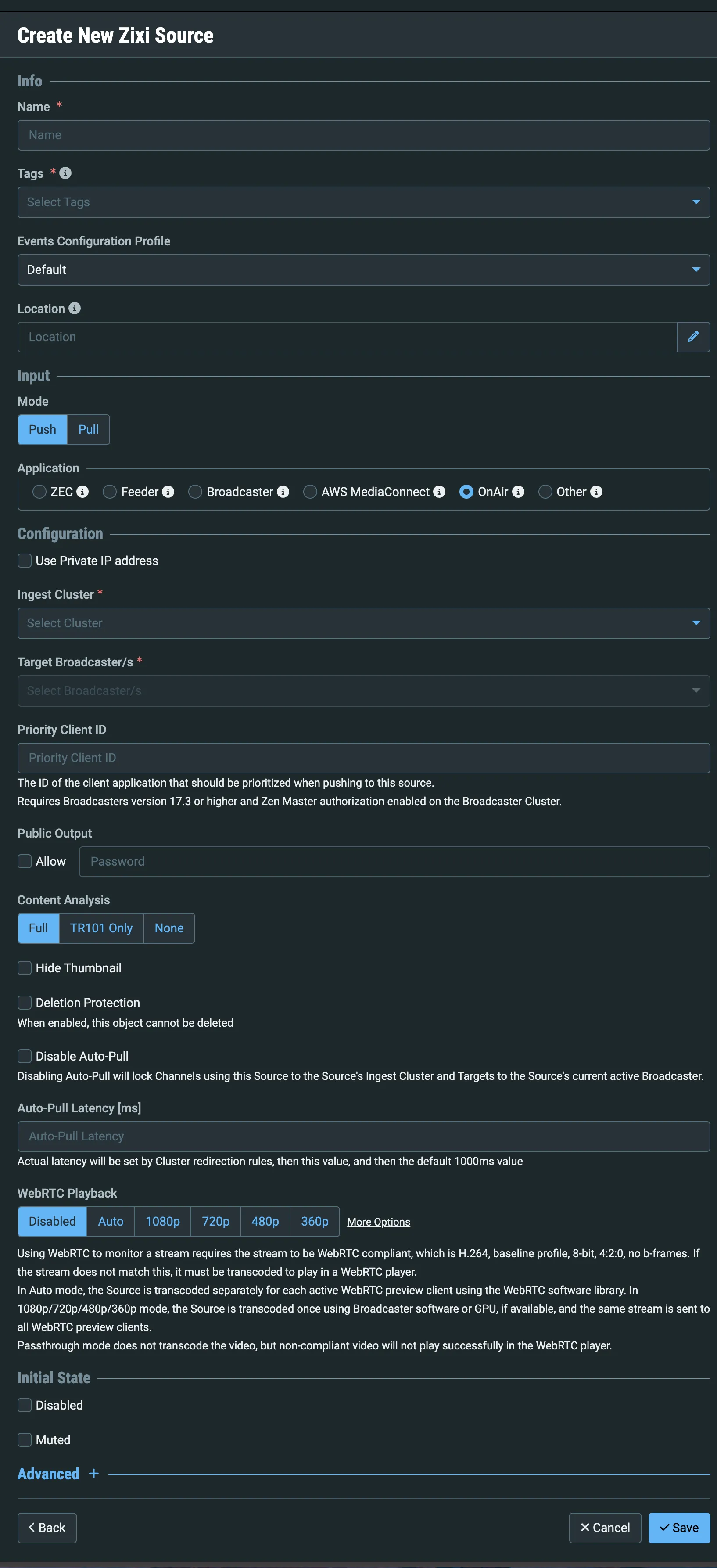Click the Auto-Pull Latency input field
This screenshot has height=1568, width=717.
363,1136
